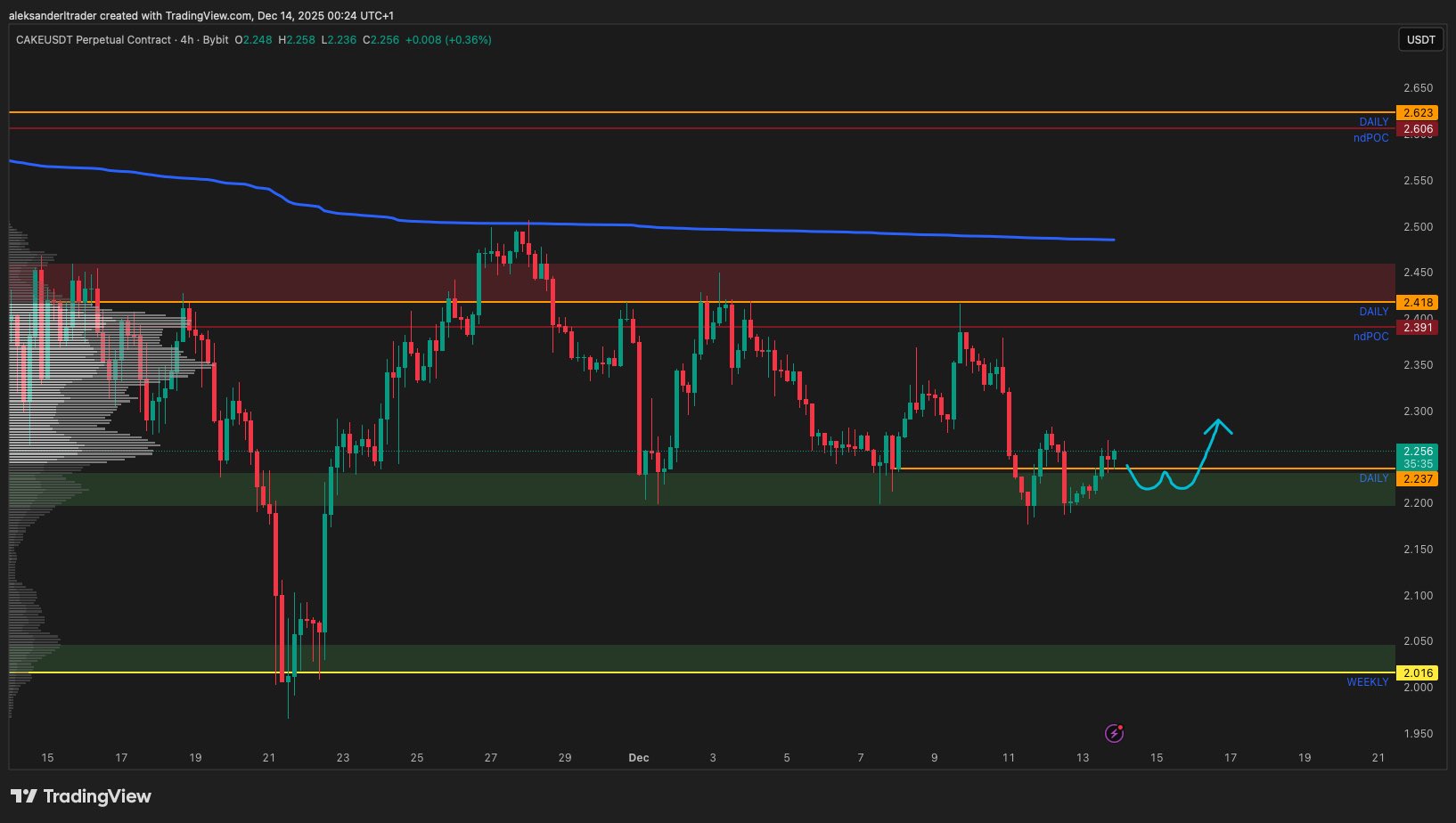Click the 1.950 tick on the price axis

[x=1418, y=734]
